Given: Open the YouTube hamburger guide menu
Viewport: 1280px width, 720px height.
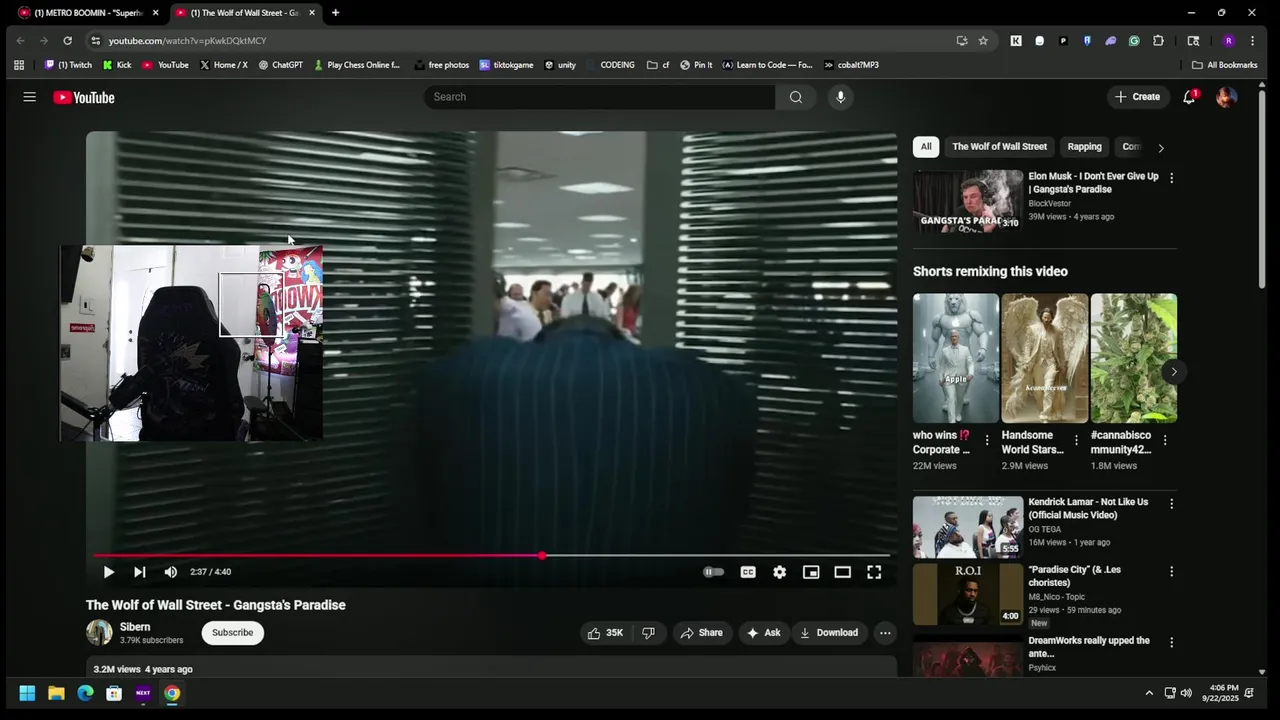Looking at the screenshot, I should click(30, 97).
